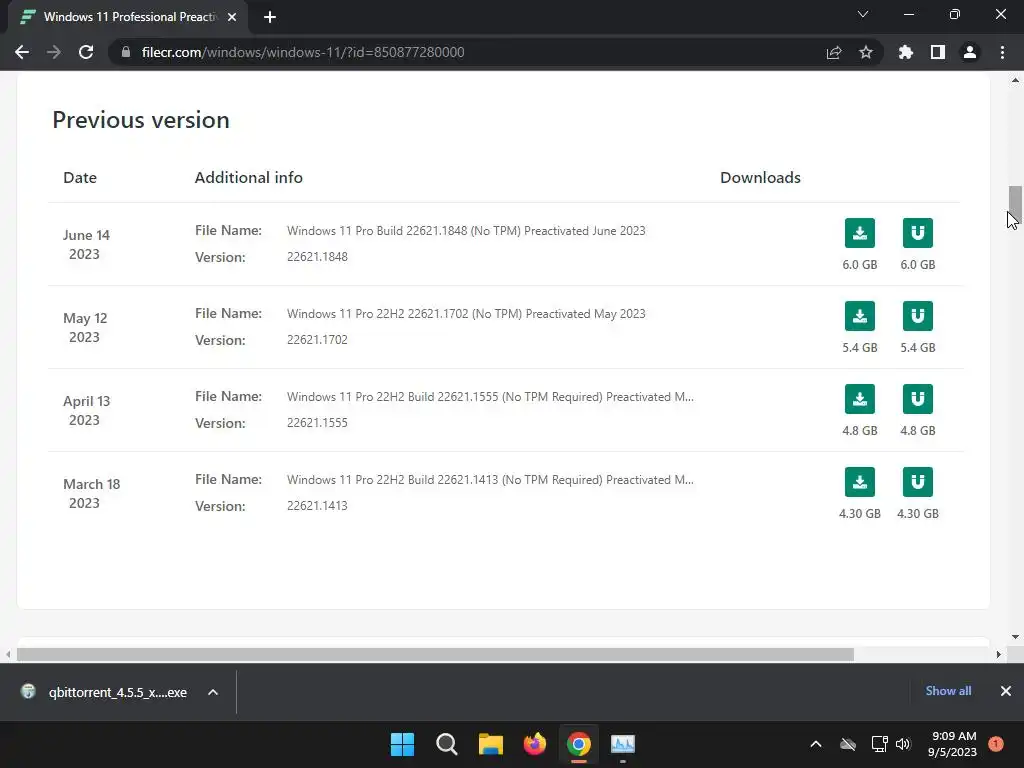This screenshot has height=768, width=1024.
Task: Click torrent magnet icon for April 13 build
Action: point(918,399)
